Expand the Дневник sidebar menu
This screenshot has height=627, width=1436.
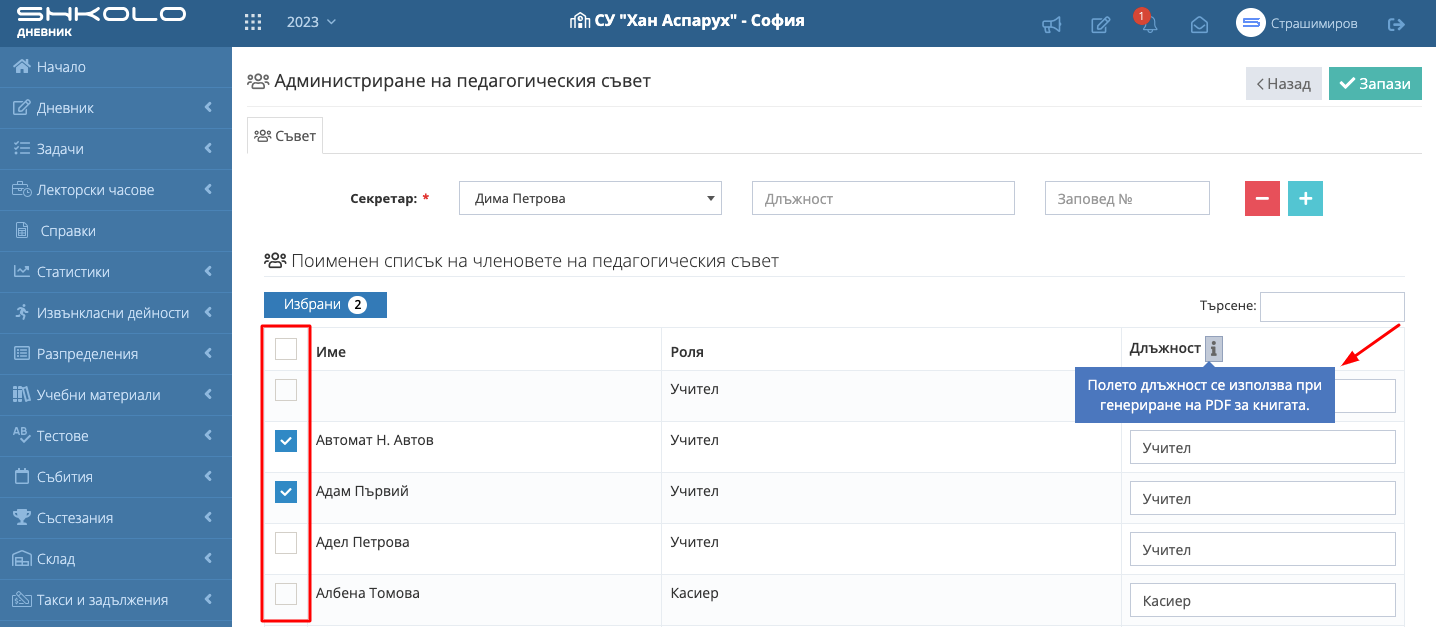point(116,108)
